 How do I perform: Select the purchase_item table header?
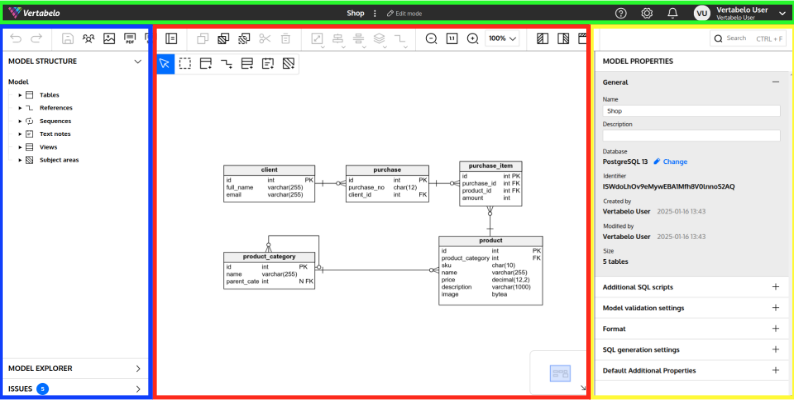coord(490,166)
